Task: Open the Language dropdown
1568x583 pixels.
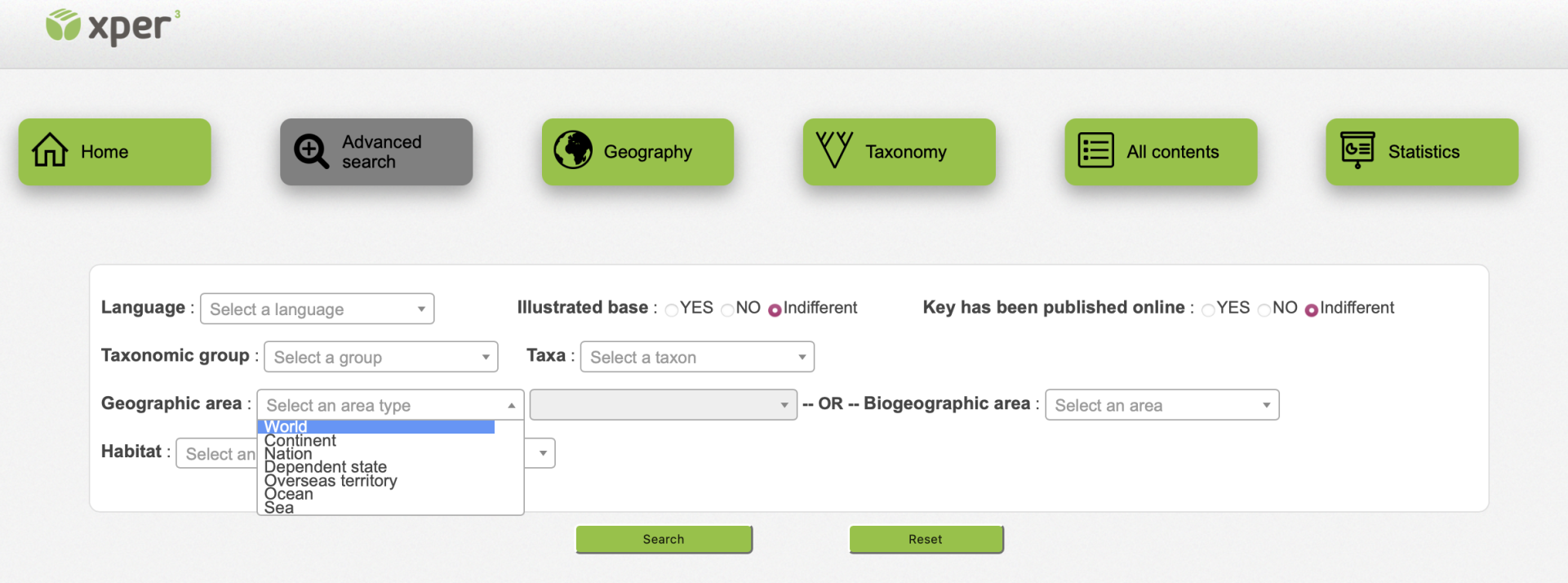Action: pyautogui.click(x=317, y=309)
